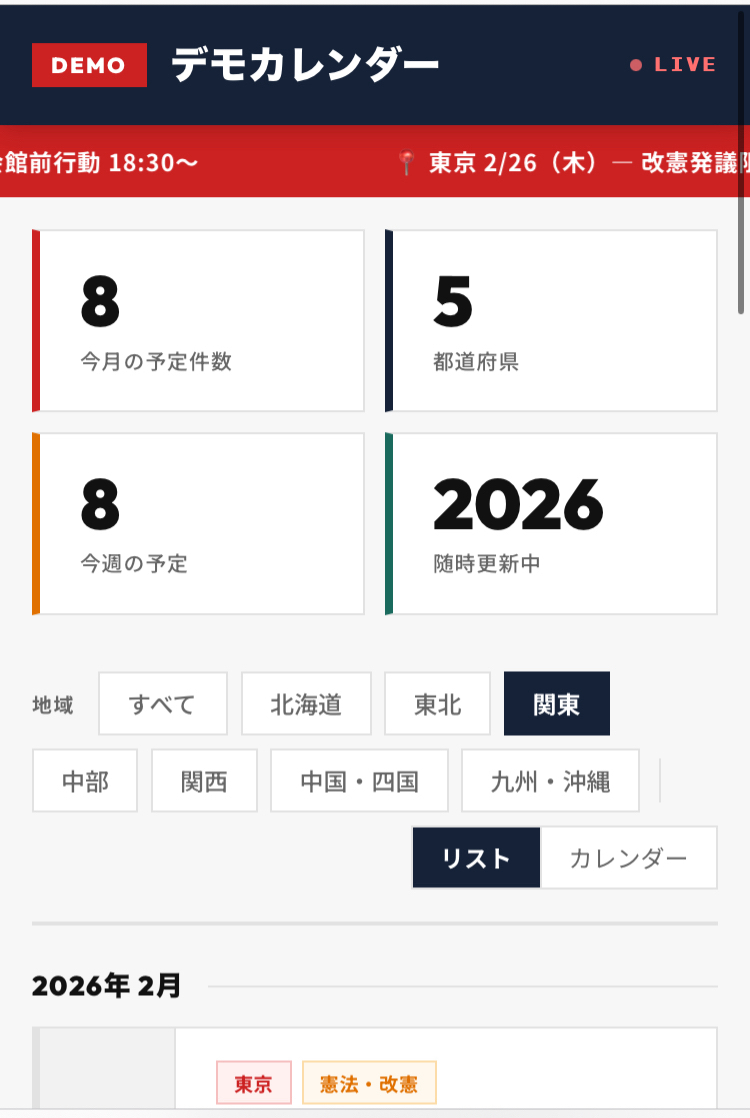Click the 今週の予定 stat card
The image size is (750, 1118).
(x=198, y=524)
